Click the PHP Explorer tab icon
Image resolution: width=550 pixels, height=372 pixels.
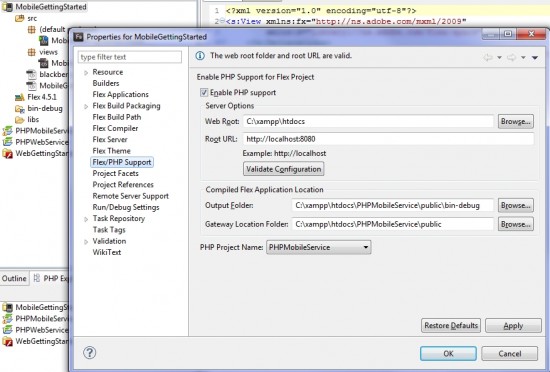coord(37,278)
